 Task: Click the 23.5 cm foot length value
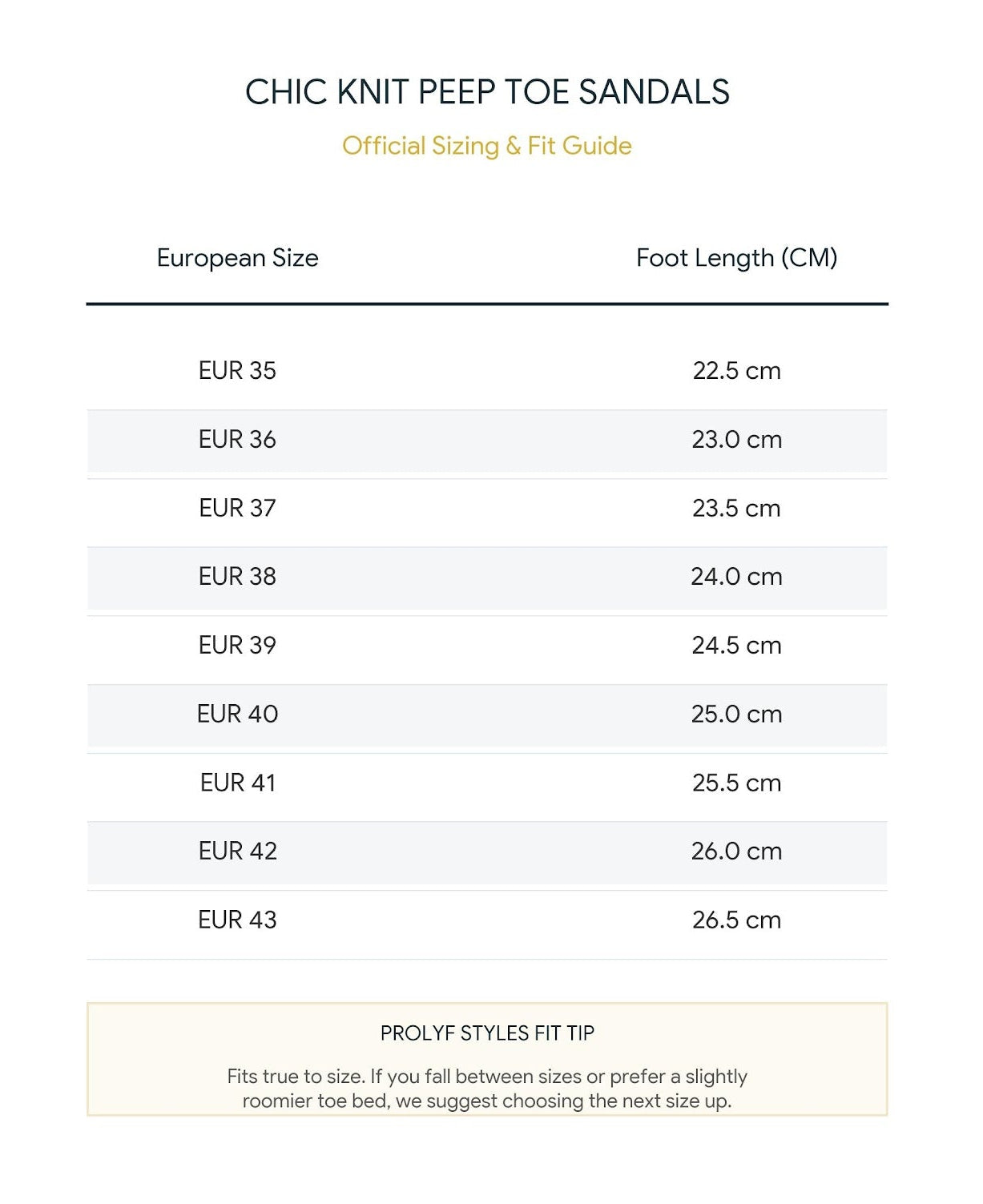click(736, 508)
